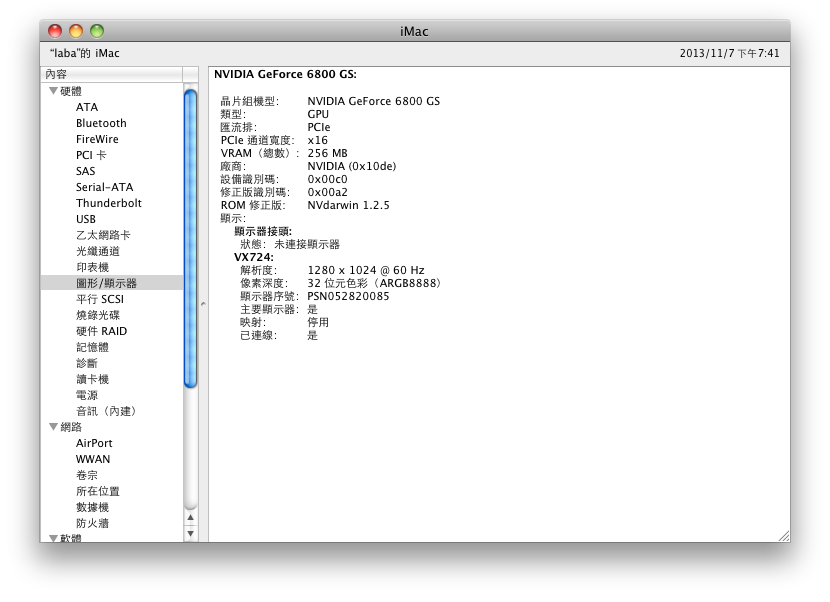Click the VX724 display heading
Screen dimensions: 830x602
254,257
